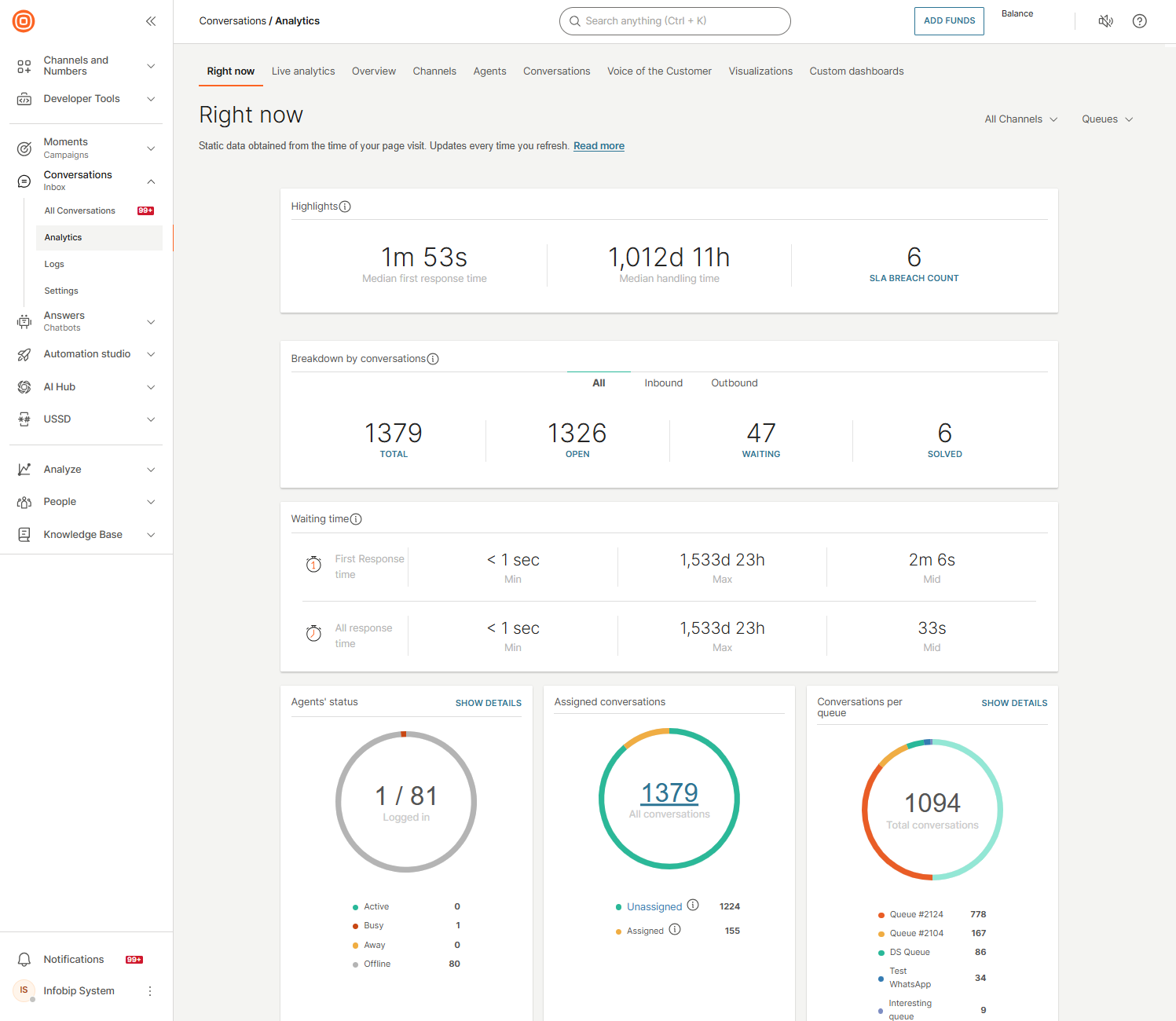This screenshot has height=1021, width=1176.
Task: Click info icon next to Unassigned
Action: [x=693, y=906]
